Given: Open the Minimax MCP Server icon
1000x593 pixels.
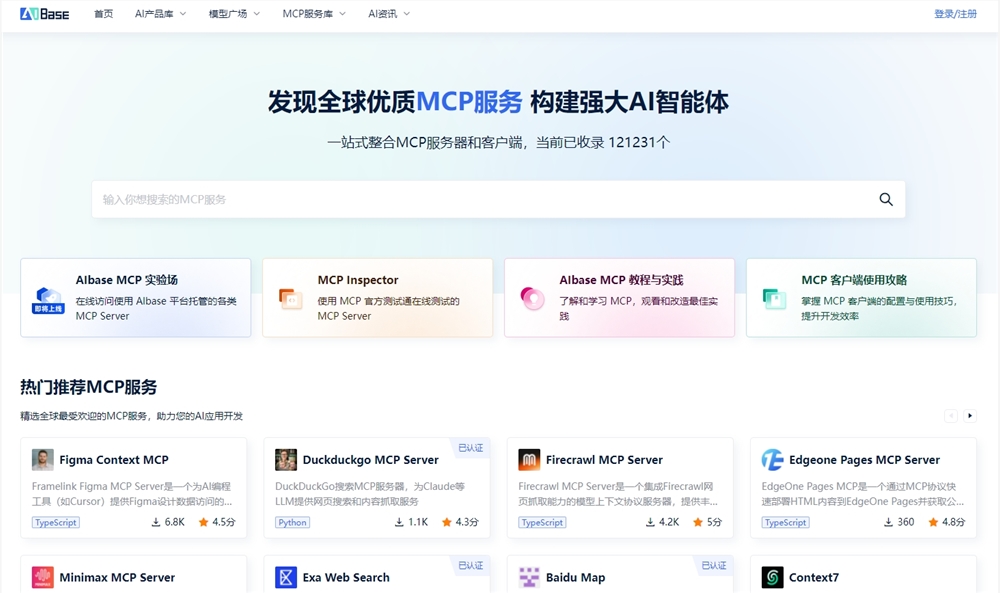Looking at the screenshot, I should pos(42,577).
